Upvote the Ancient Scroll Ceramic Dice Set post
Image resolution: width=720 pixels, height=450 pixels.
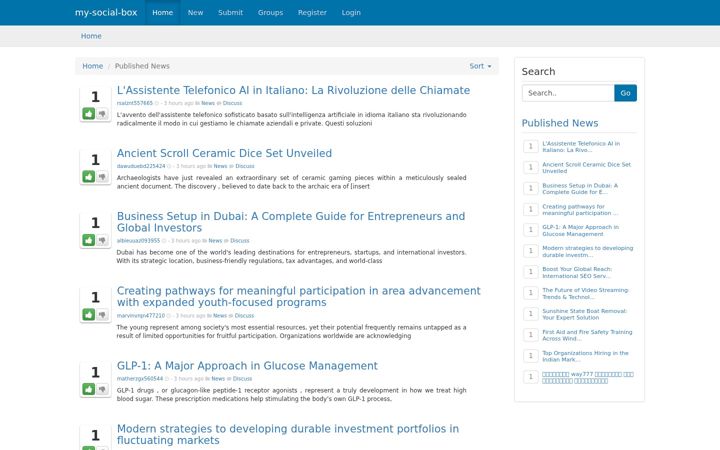pyautogui.click(x=89, y=176)
